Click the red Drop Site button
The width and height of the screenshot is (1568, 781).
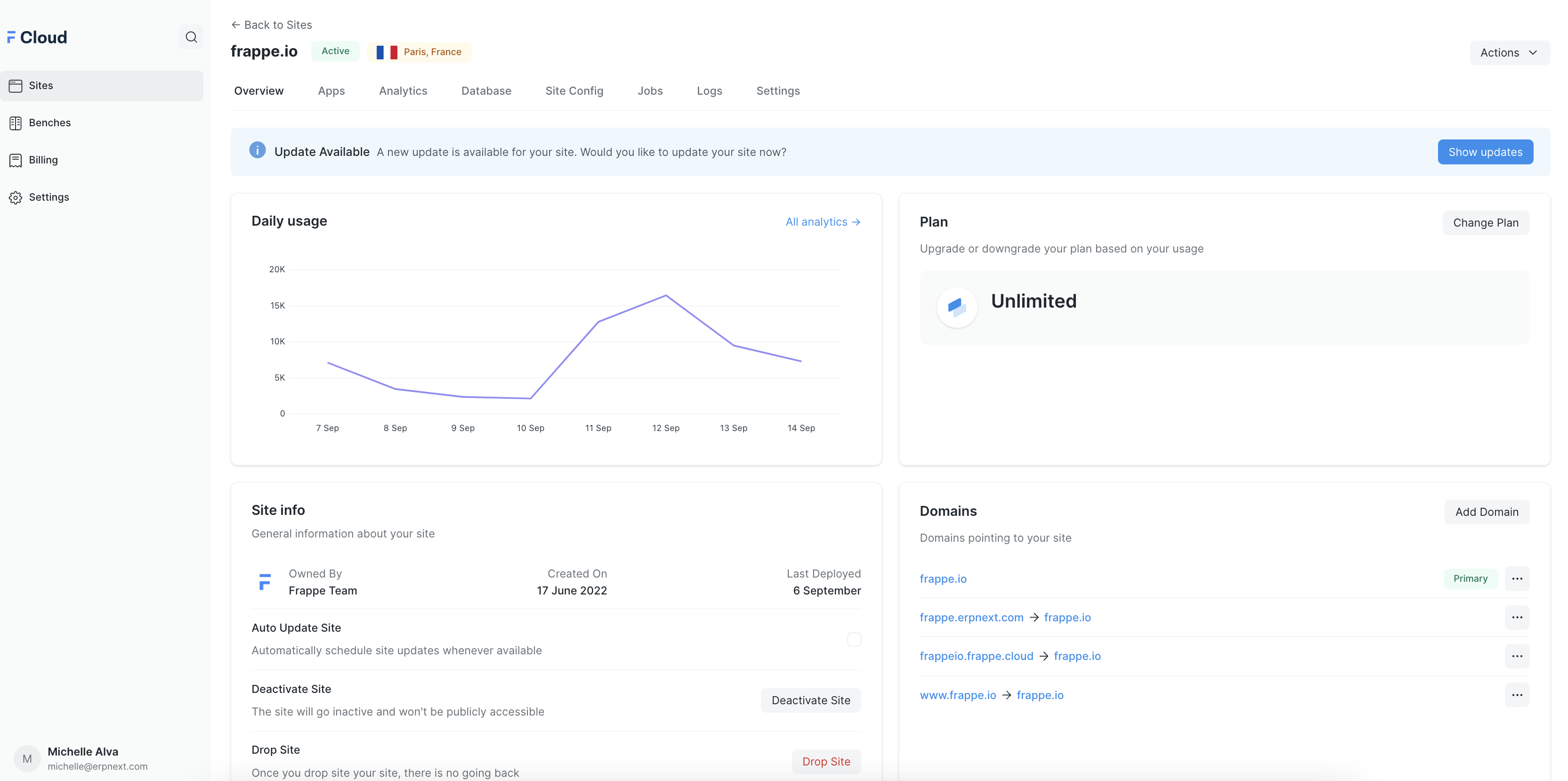[x=826, y=762]
